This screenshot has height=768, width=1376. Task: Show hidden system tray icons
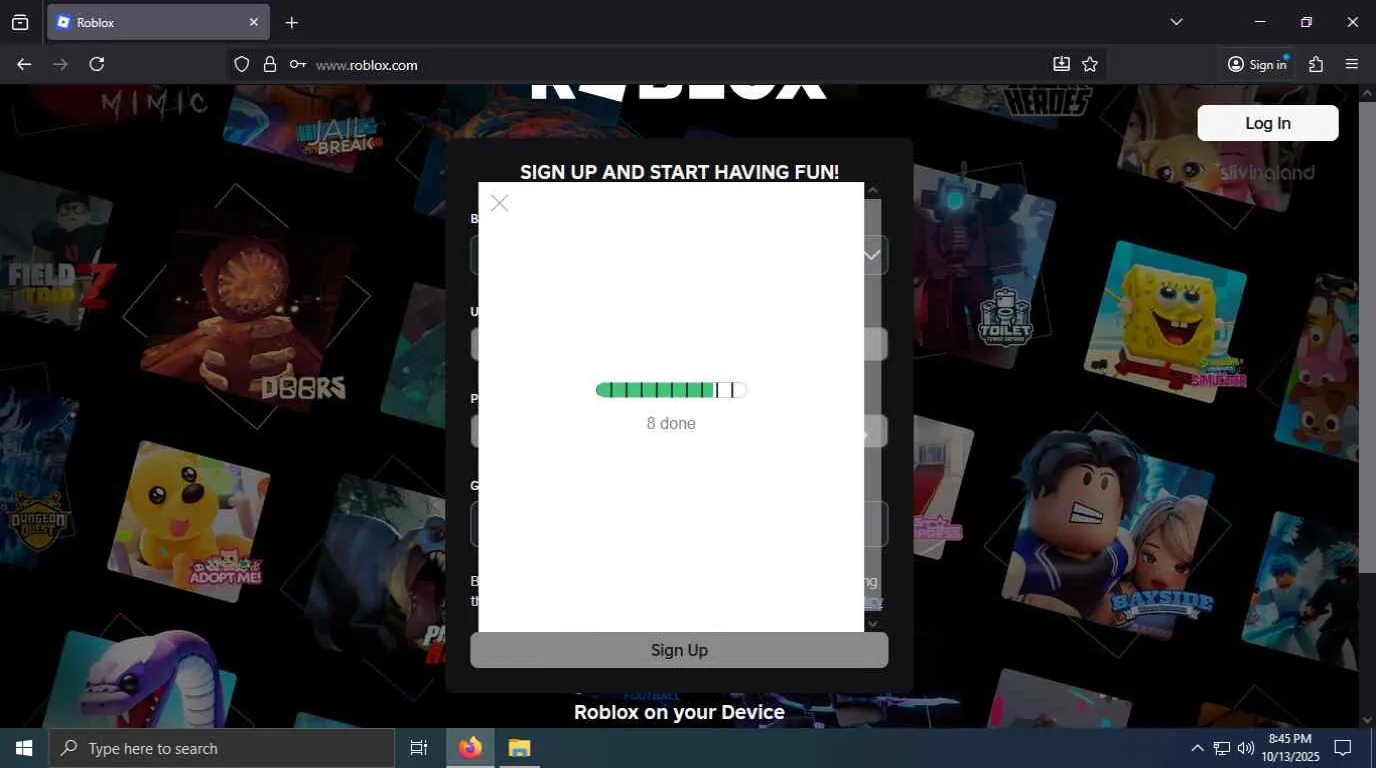1197,748
